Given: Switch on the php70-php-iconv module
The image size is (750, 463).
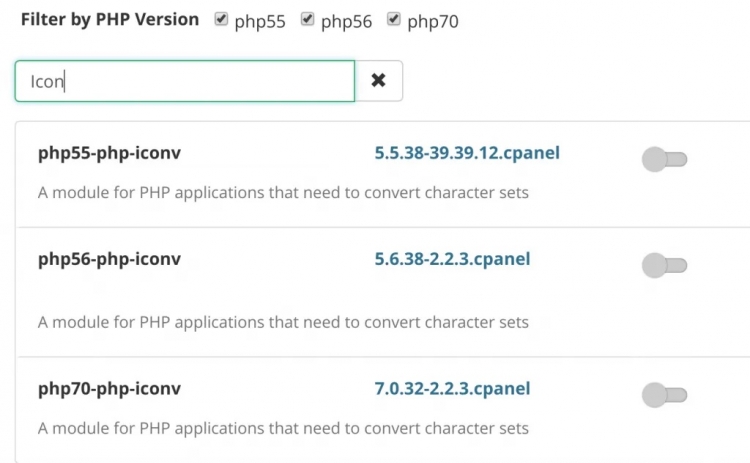Looking at the screenshot, I should pos(664,394).
